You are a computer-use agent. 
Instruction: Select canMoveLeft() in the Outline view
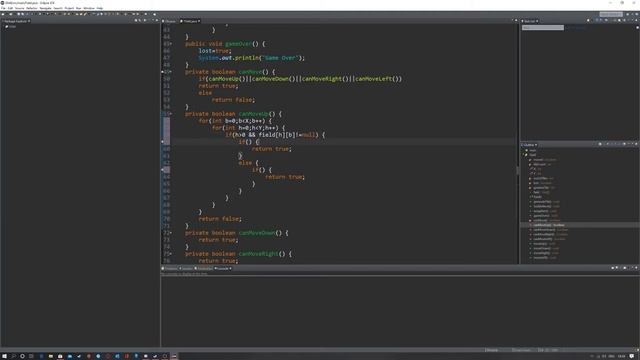(x=549, y=239)
